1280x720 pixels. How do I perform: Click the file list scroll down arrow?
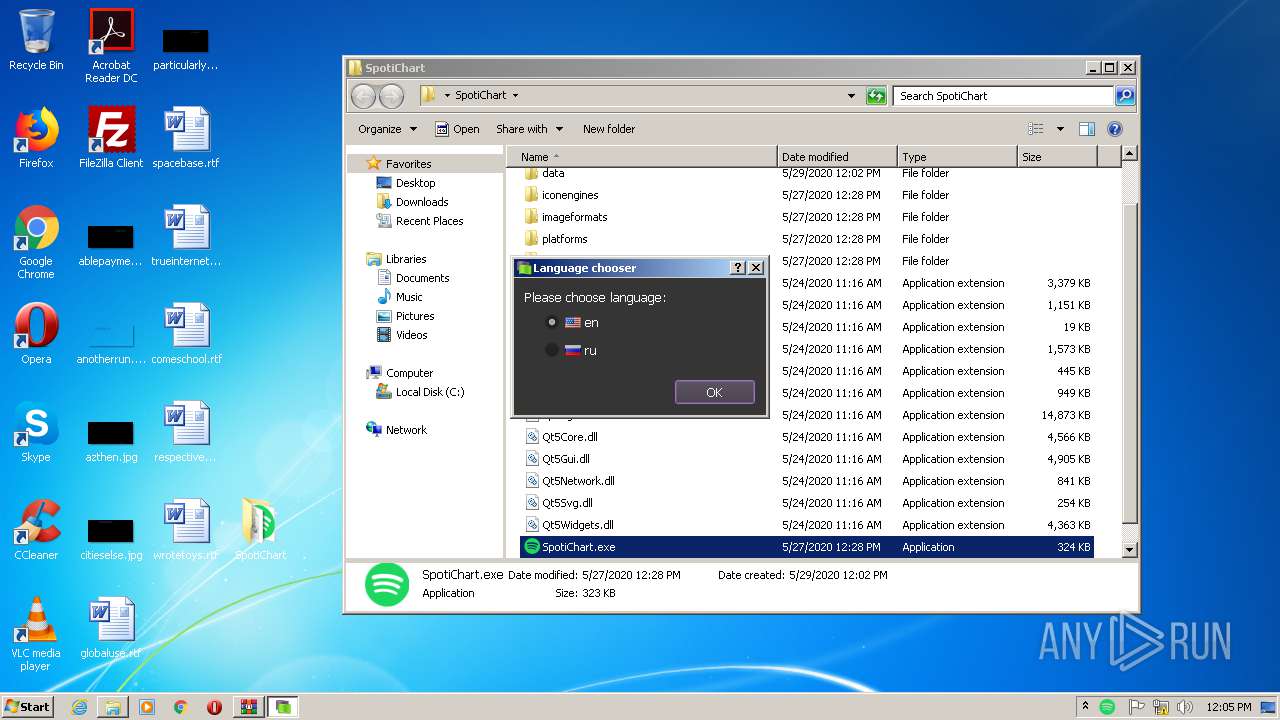[x=1129, y=549]
